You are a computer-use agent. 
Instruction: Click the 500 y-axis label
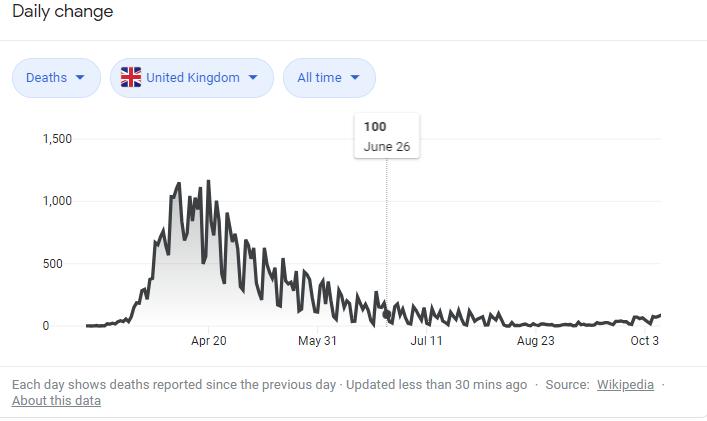click(62, 264)
